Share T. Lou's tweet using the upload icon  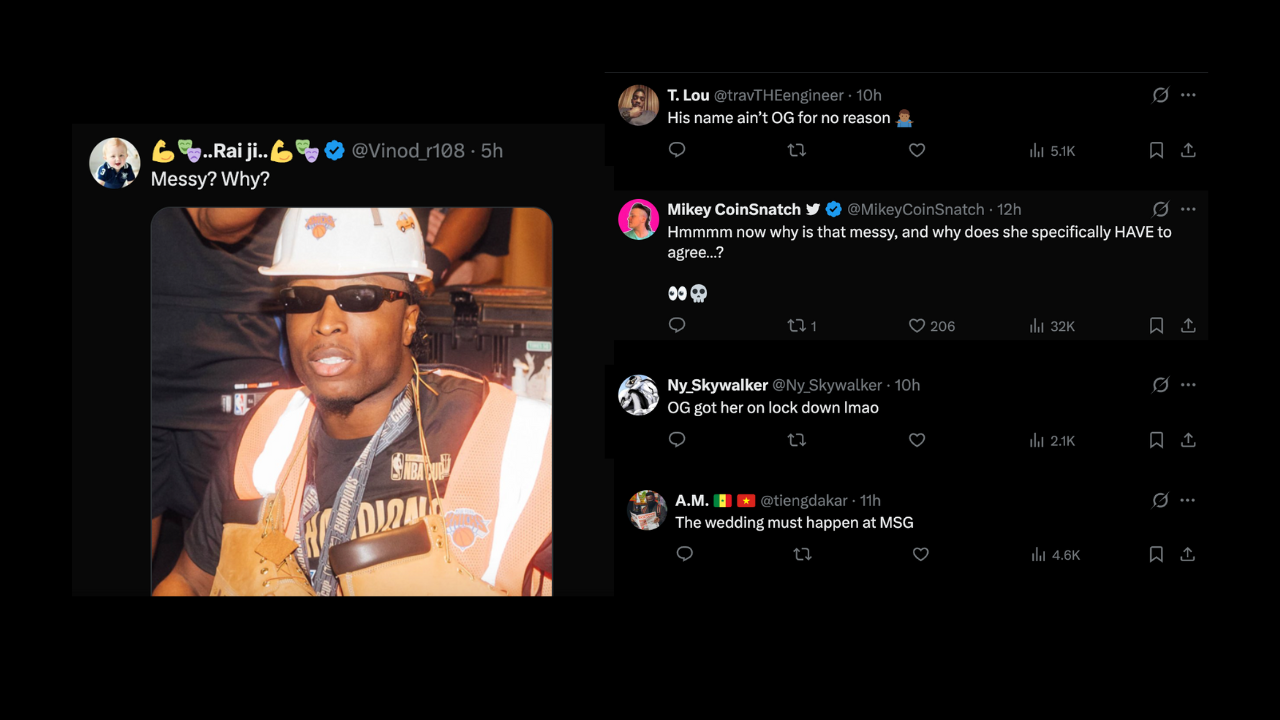[1188, 150]
